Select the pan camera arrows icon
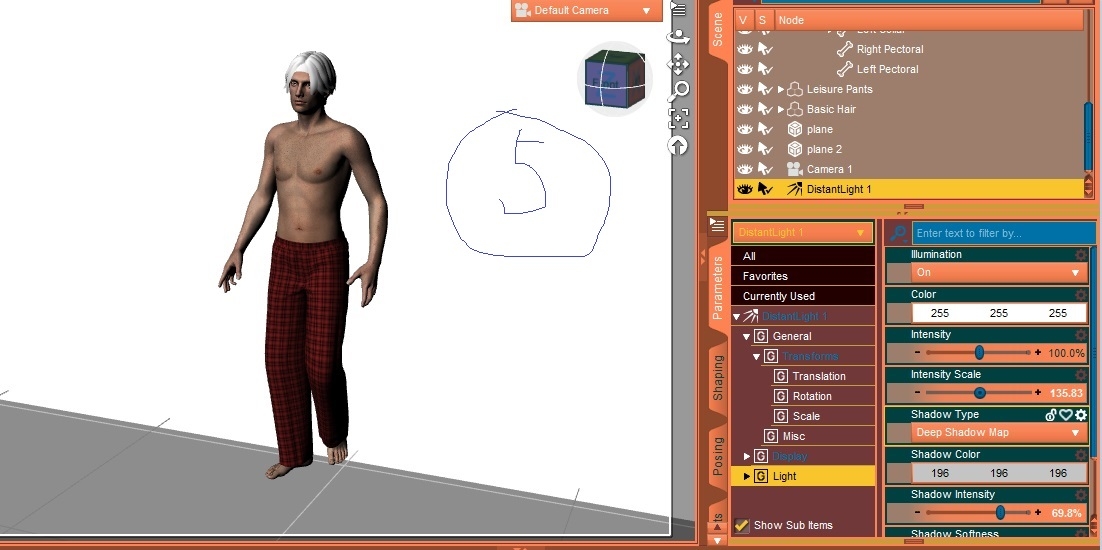This screenshot has height=550, width=1102. click(678, 65)
